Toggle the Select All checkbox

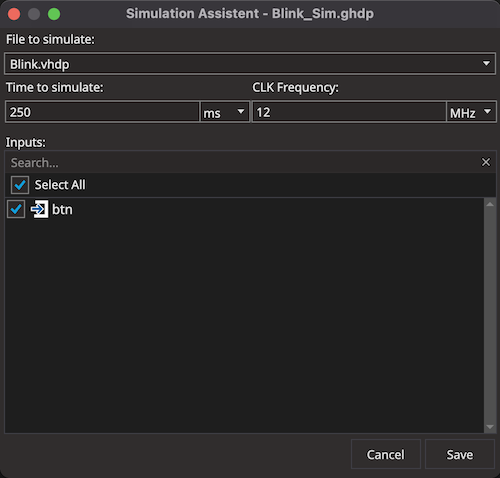pyautogui.click(x=20, y=185)
